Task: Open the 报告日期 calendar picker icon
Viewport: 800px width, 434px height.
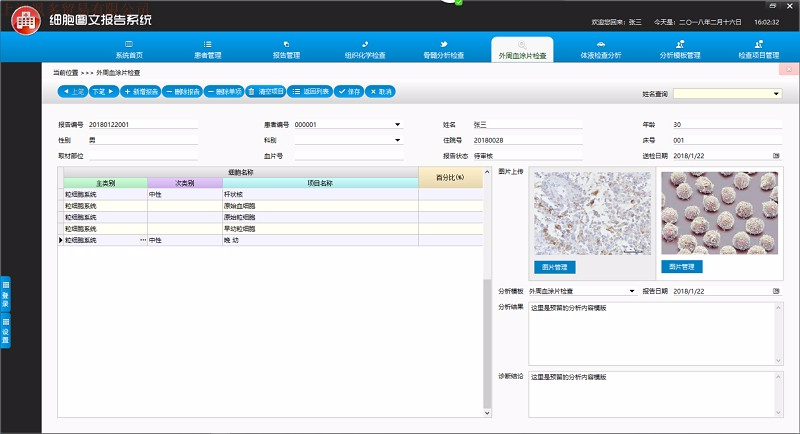Action: point(776,291)
